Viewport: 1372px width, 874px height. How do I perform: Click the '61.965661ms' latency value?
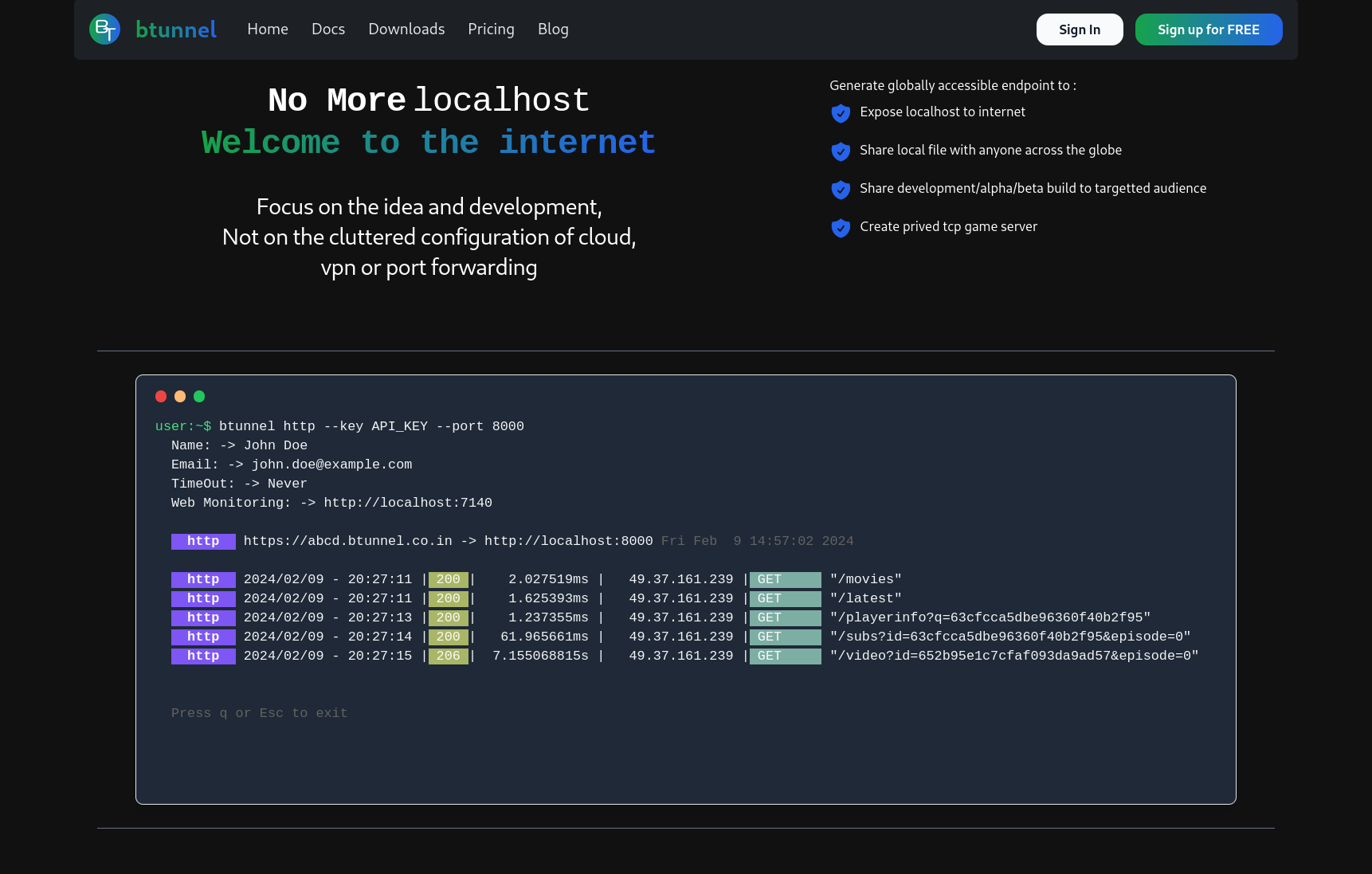click(x=544, y=637)
